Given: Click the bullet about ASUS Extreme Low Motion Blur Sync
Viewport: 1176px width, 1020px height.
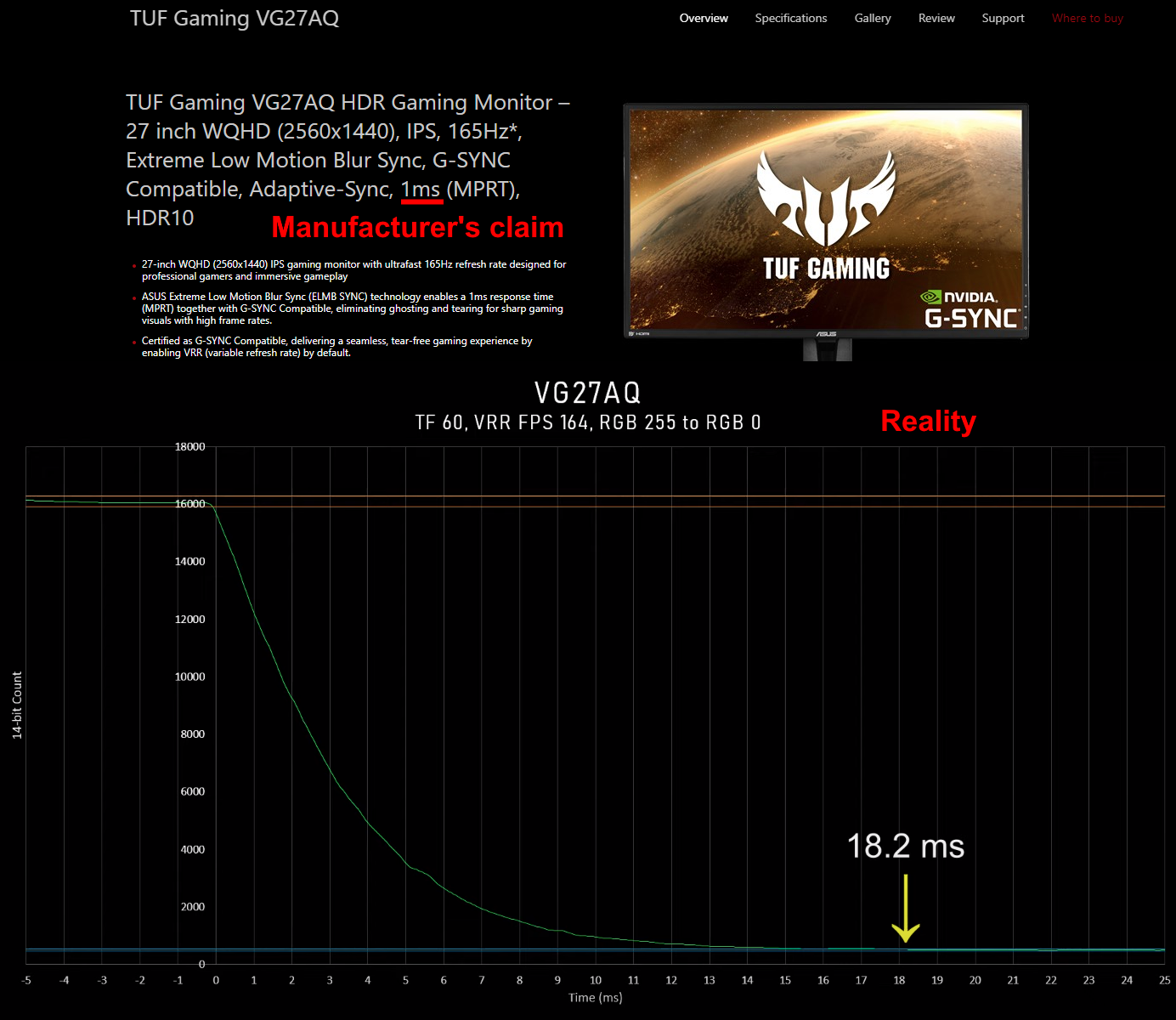Looking at the screenshot, I should pos(352,309).
